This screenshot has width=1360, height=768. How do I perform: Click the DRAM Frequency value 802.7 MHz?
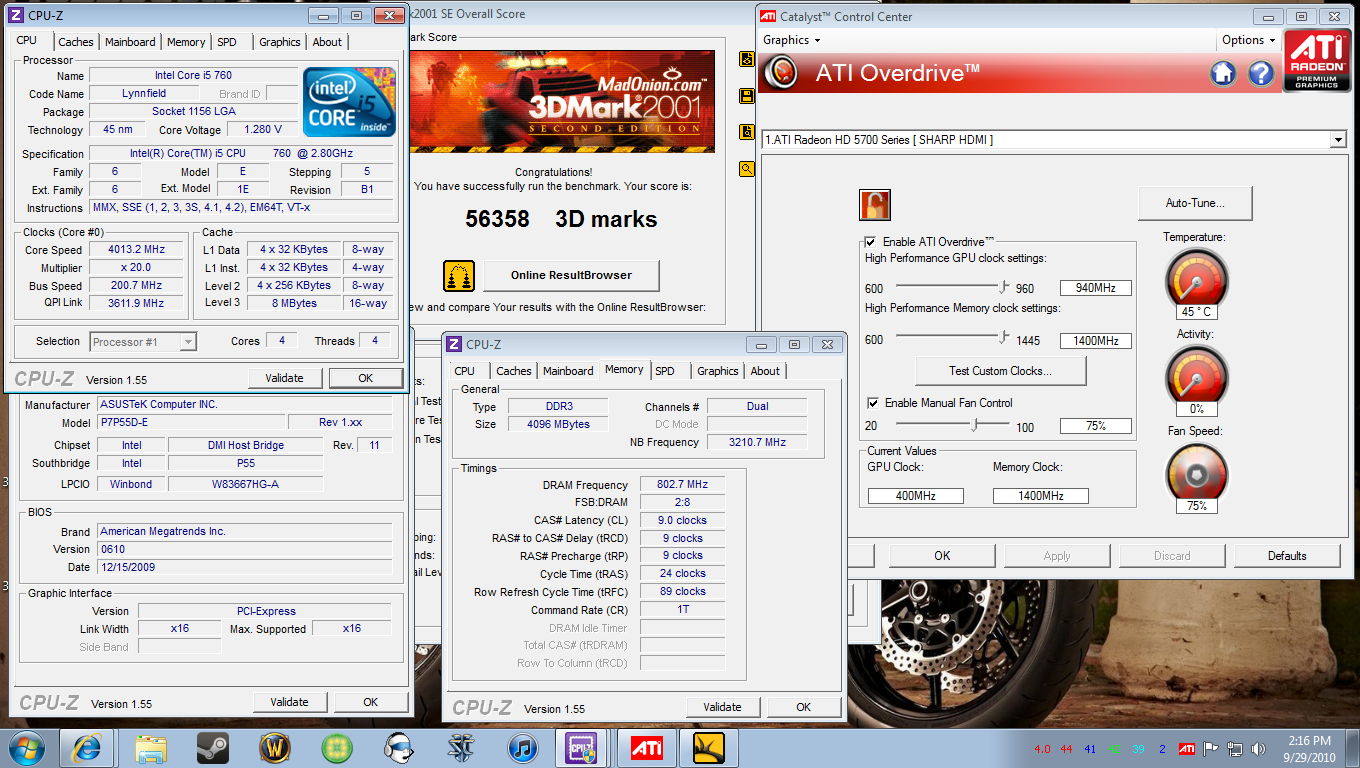(x=682, y=485)
